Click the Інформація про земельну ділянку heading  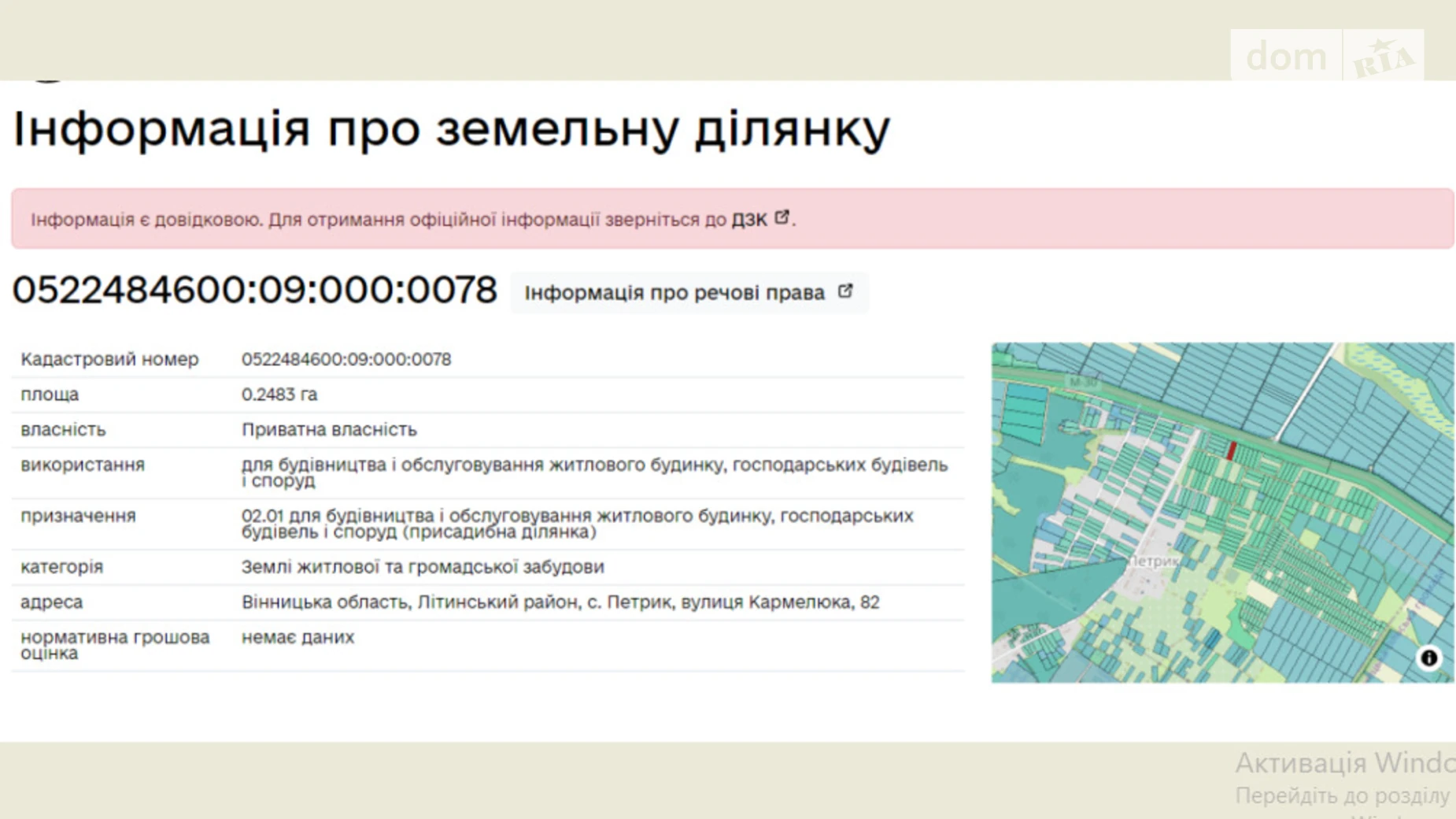pos(451,128)
